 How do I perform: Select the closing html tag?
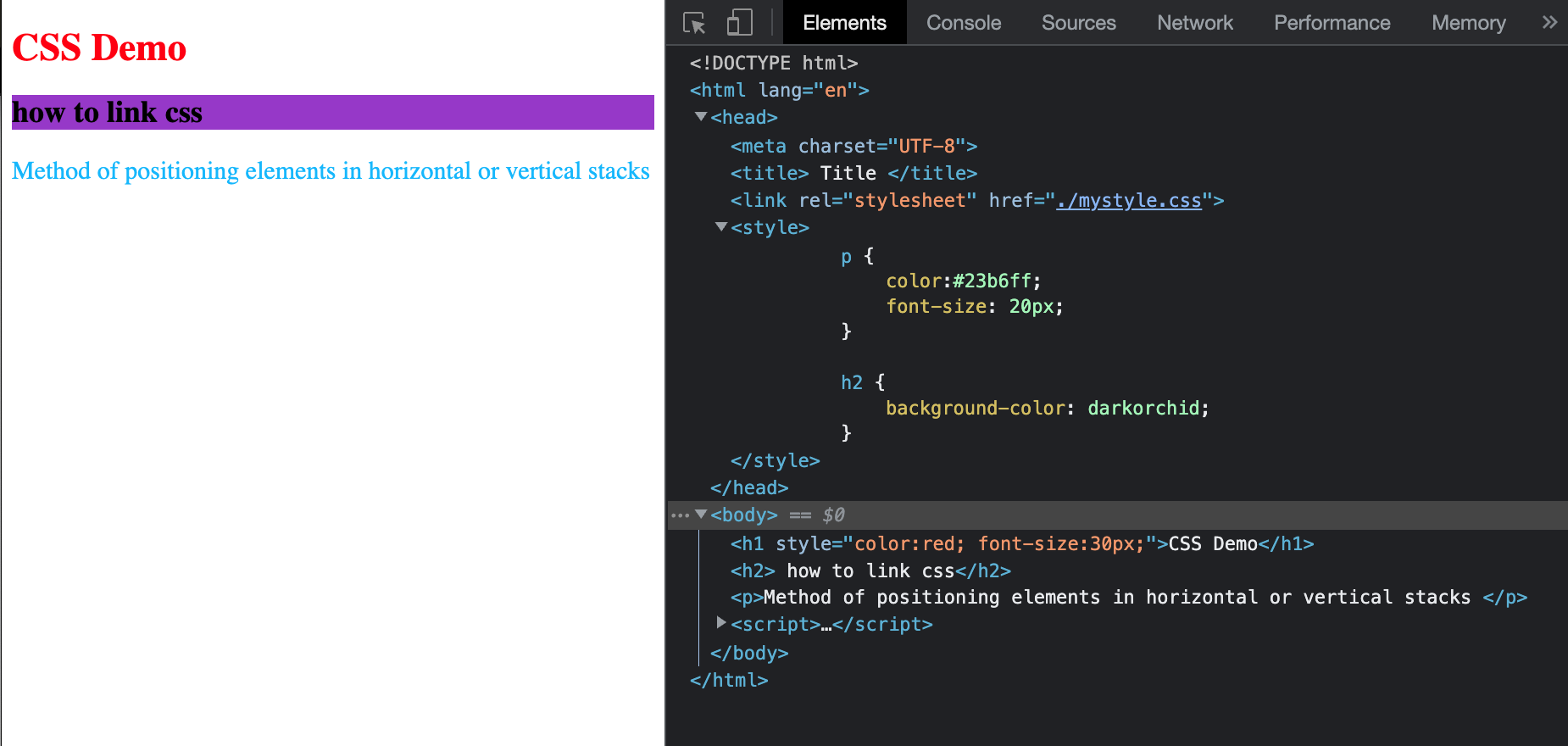click(729, 681)
